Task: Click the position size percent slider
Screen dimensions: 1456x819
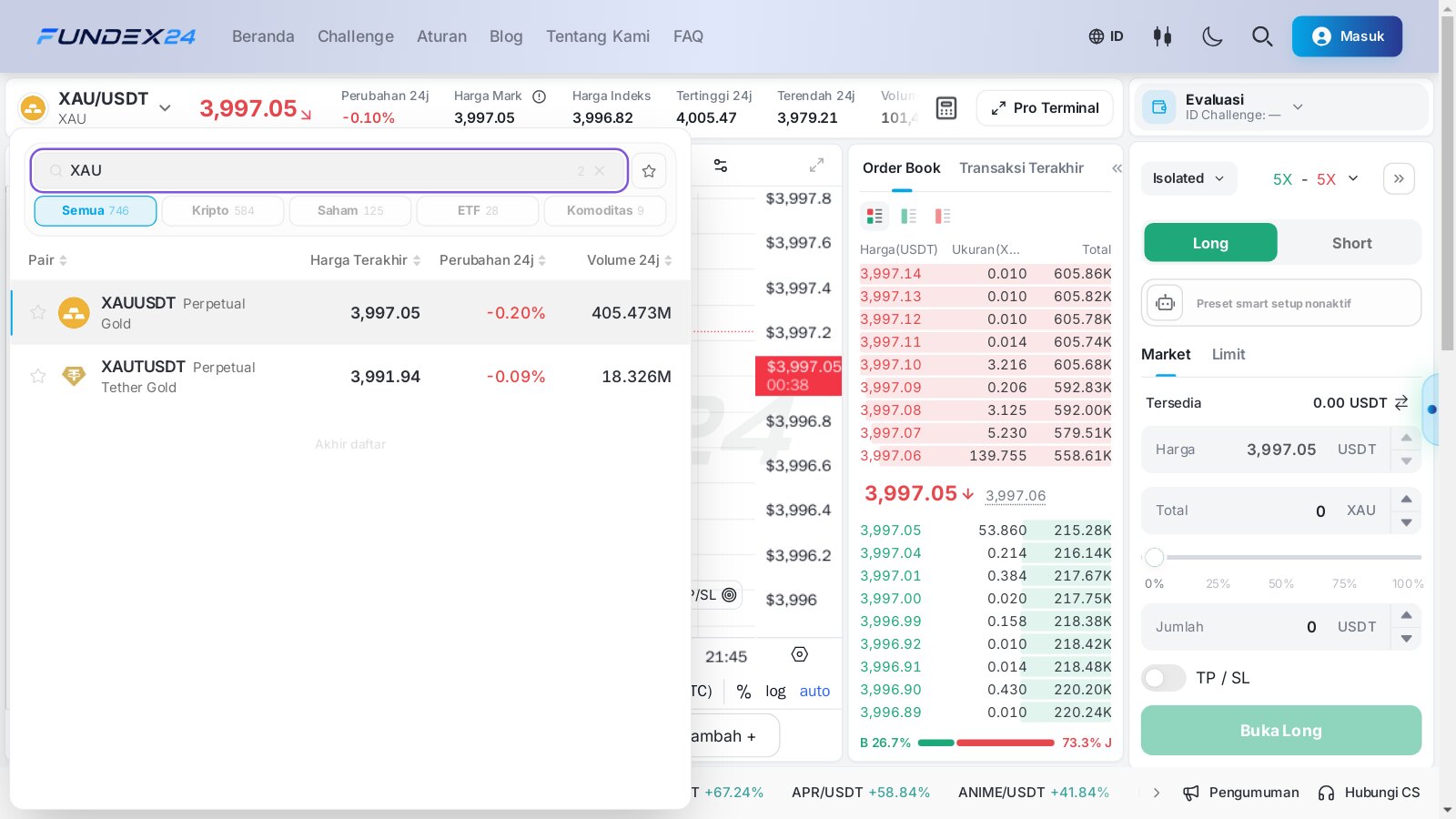Action: (1283, 557)
